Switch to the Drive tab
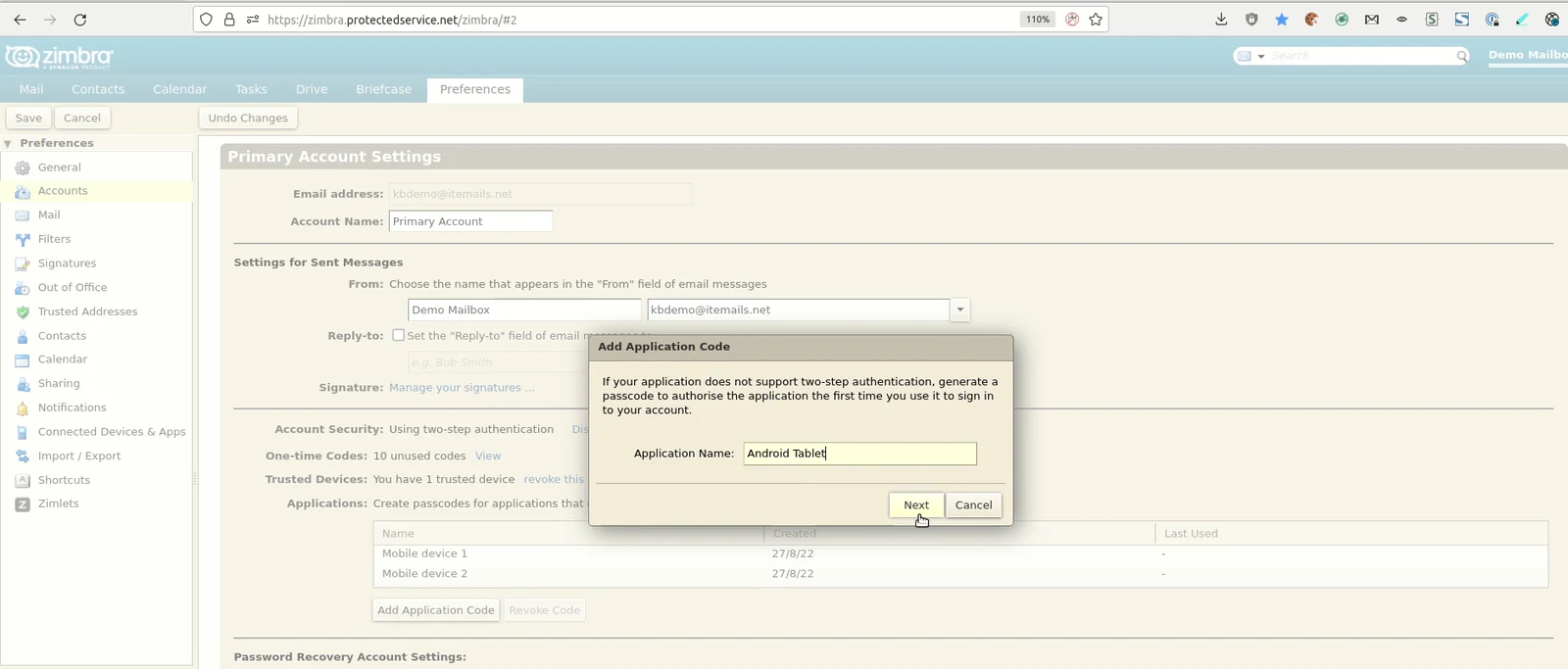 tap(312, 89)
